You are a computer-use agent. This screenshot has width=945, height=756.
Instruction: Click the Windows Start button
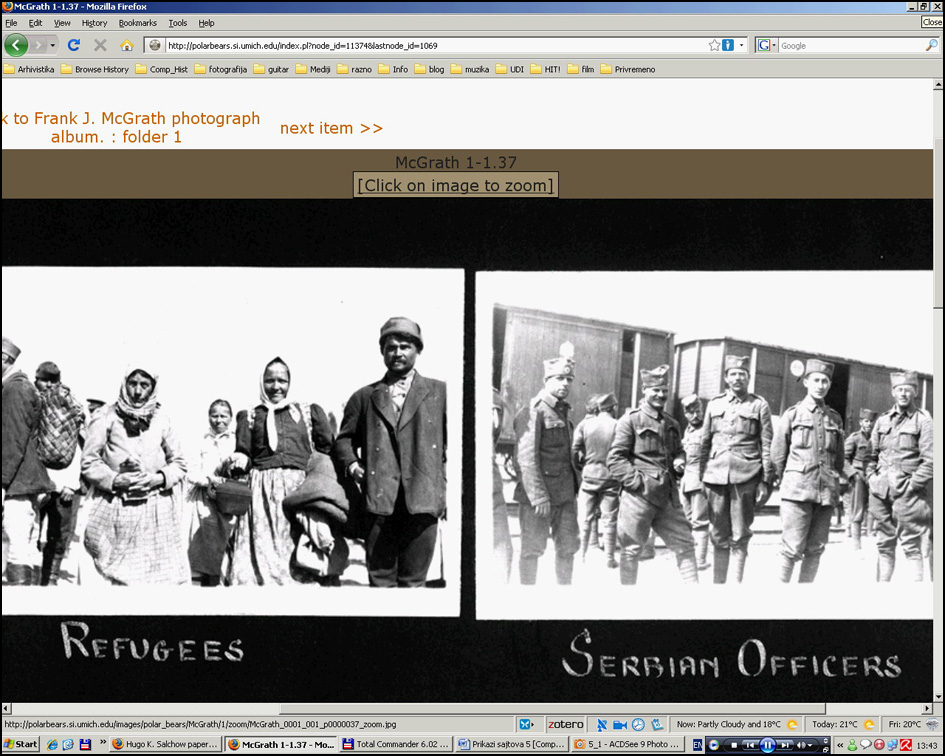(x=20, y=744)
